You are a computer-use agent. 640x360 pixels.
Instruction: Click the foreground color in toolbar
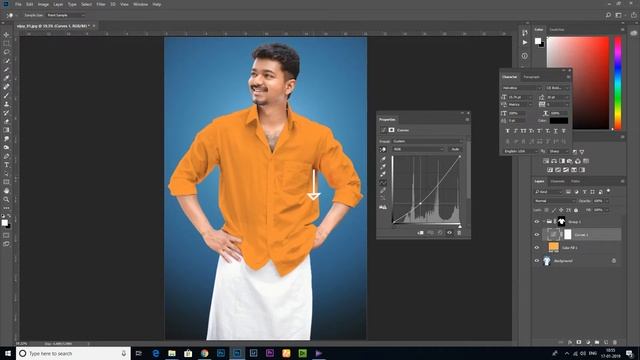(x=4, y=222)
